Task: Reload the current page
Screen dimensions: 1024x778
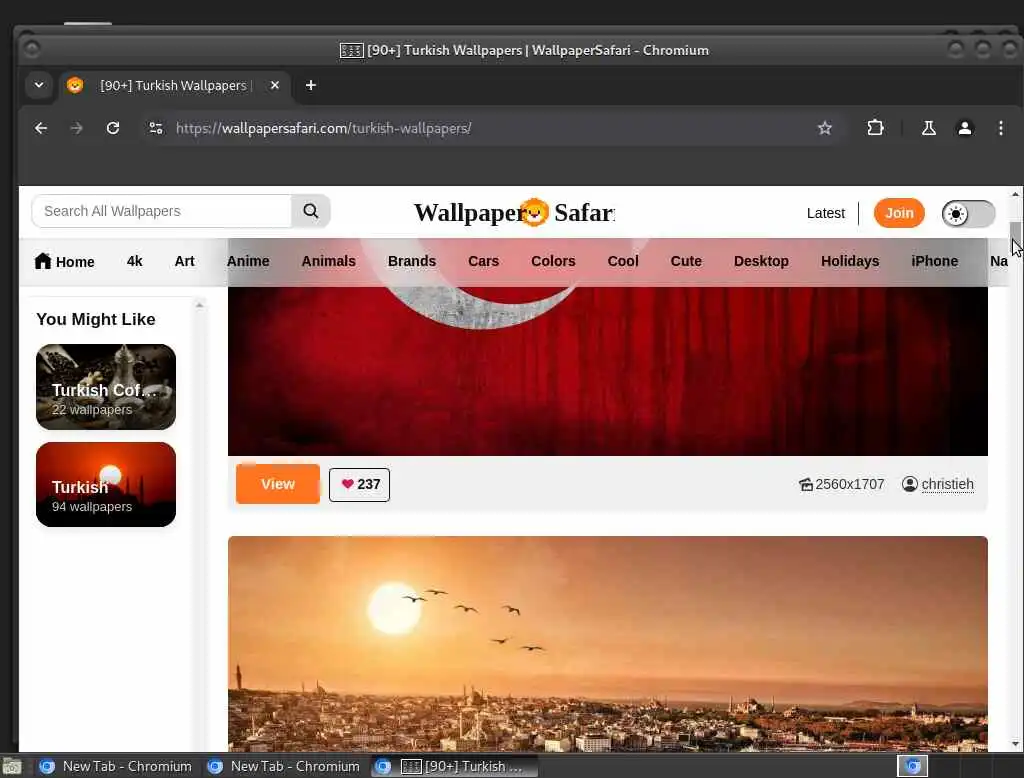Action: click(113, 128)
